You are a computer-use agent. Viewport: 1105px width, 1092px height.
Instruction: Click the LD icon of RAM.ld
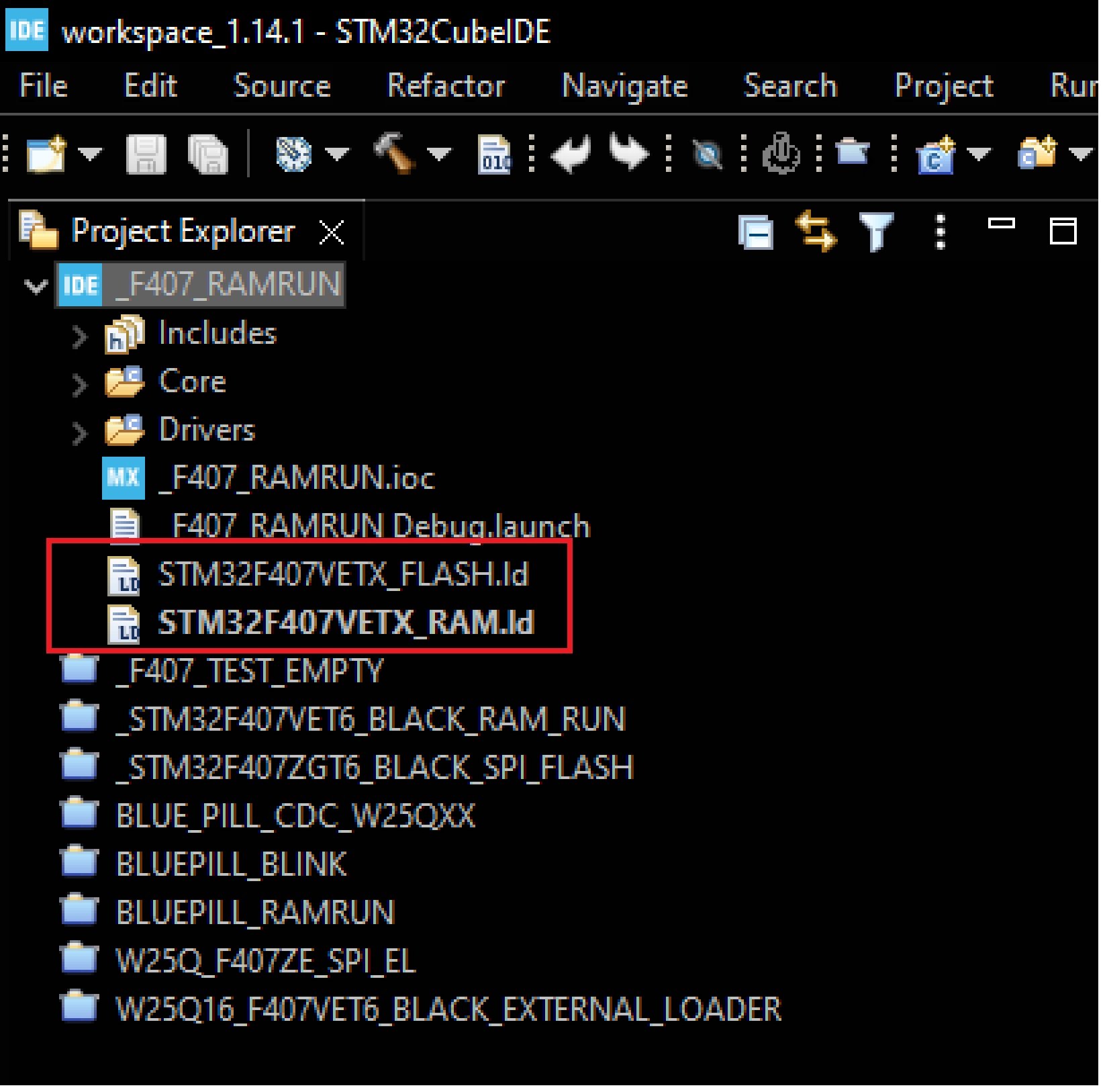click(x=124, y=625)
